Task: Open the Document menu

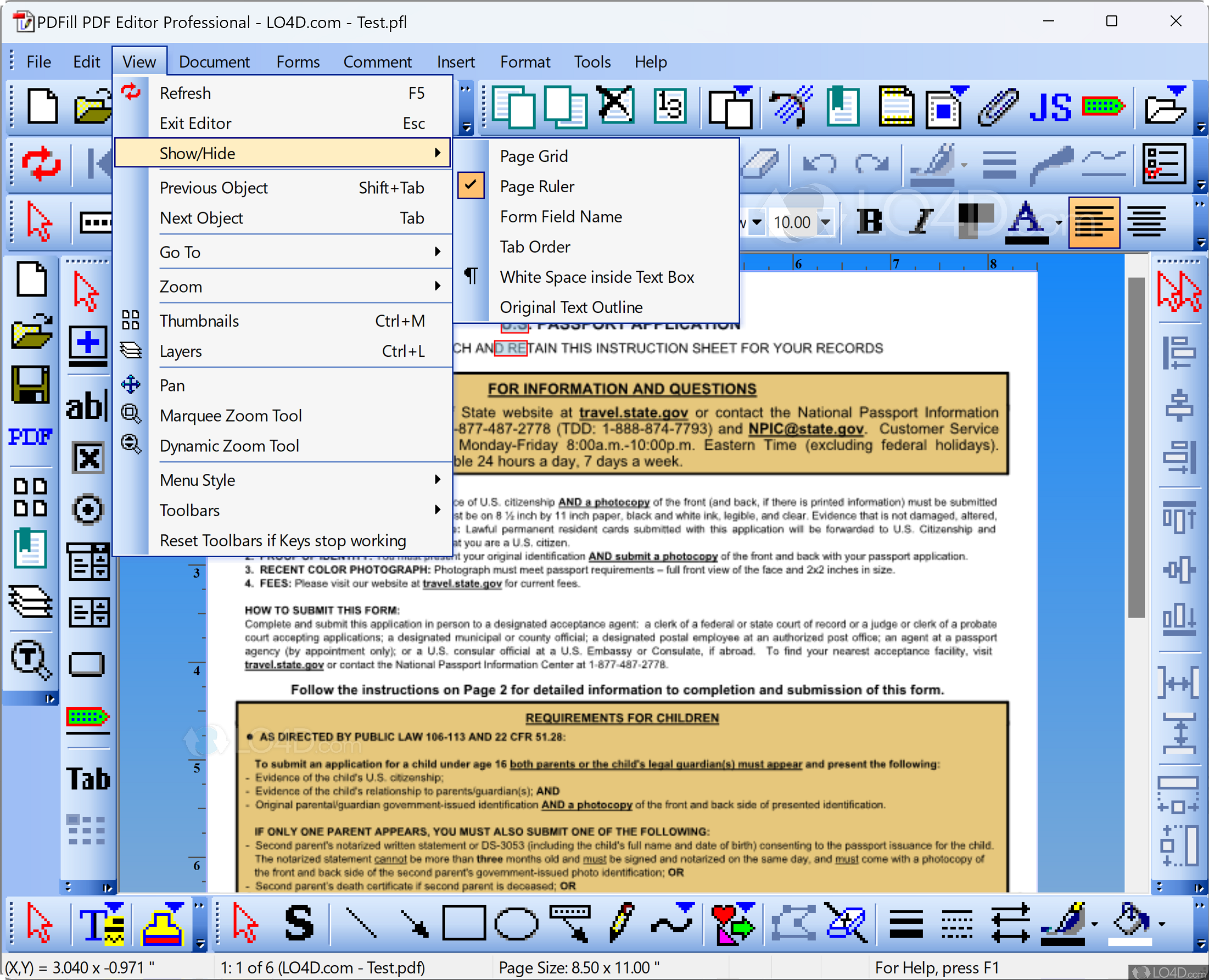Action: (214, 61)
